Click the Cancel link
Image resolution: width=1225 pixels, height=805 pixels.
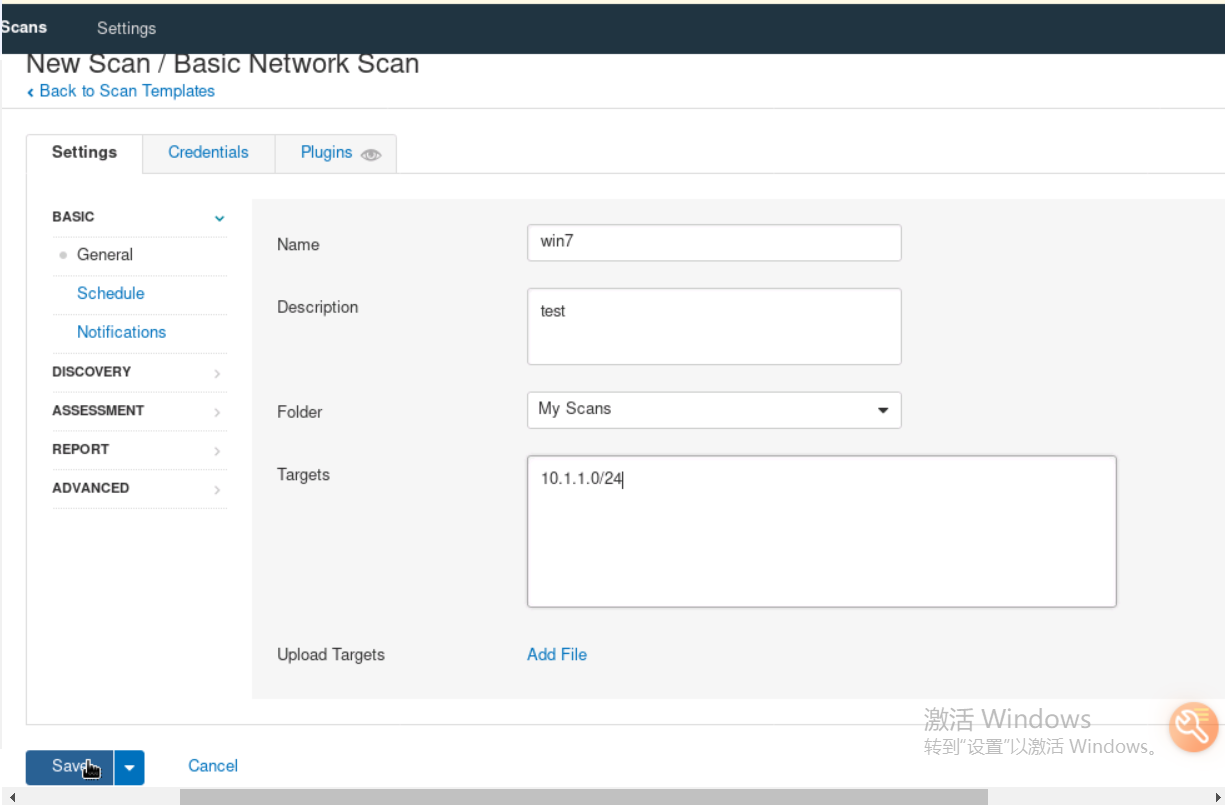tap(213, 766)
